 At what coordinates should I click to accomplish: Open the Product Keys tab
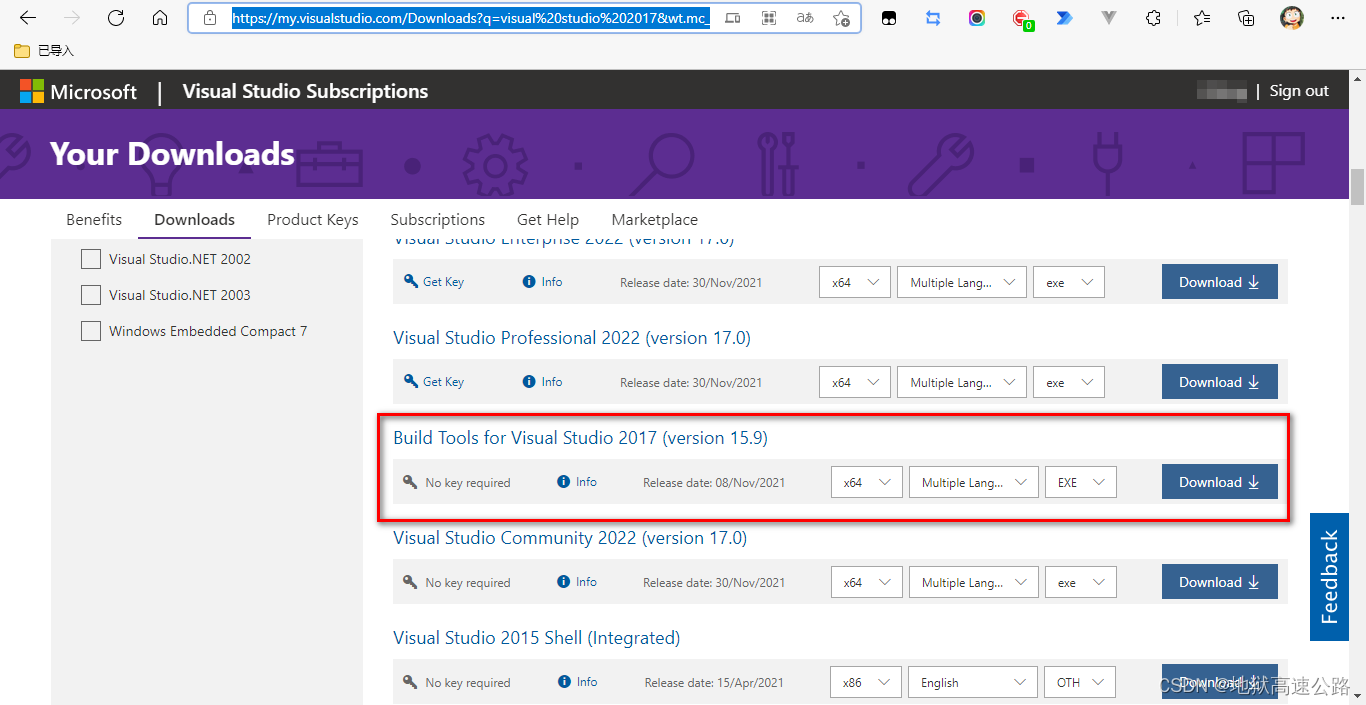312,220
